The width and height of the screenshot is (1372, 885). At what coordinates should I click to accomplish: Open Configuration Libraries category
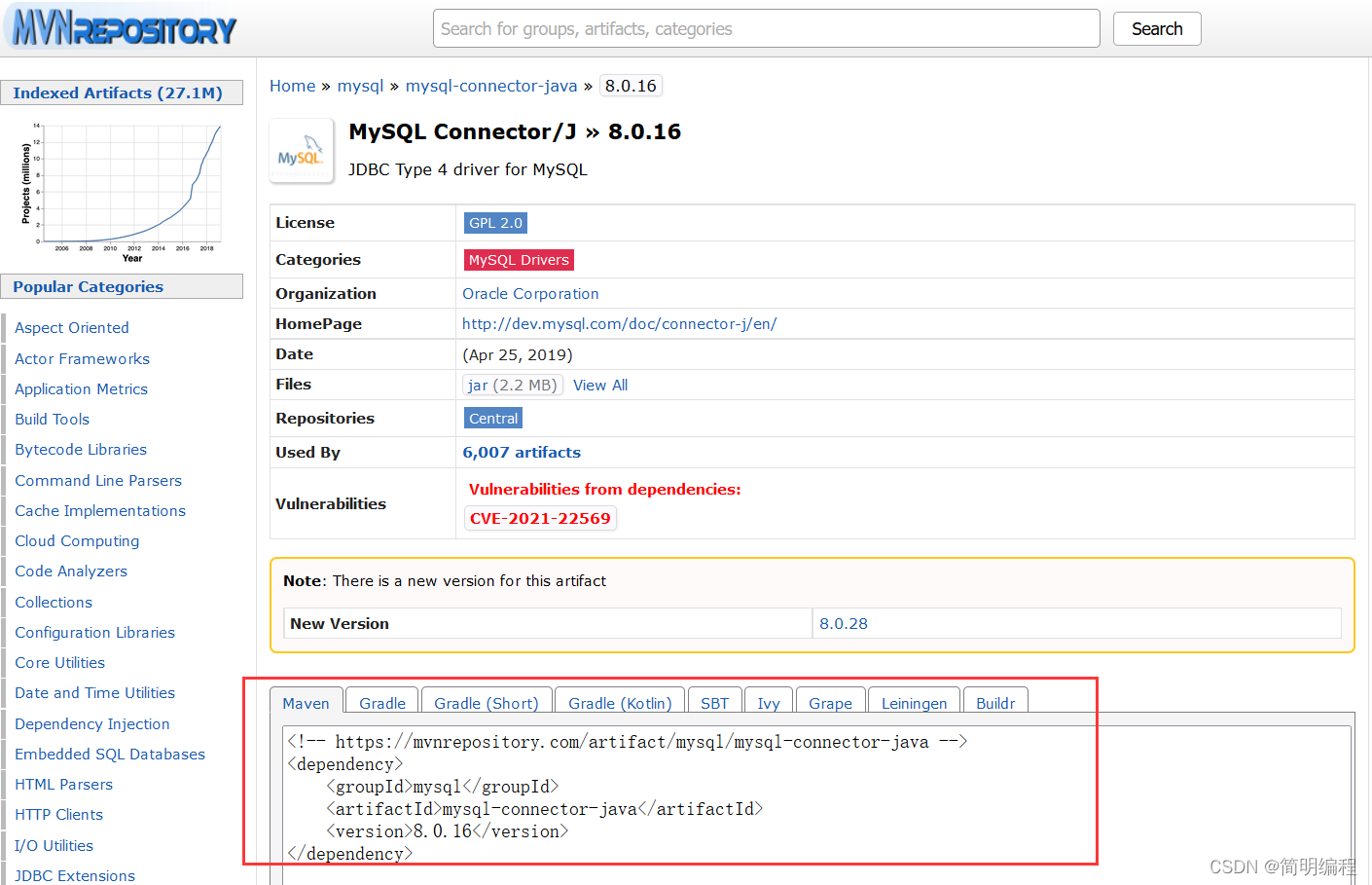tap(95, 633)
